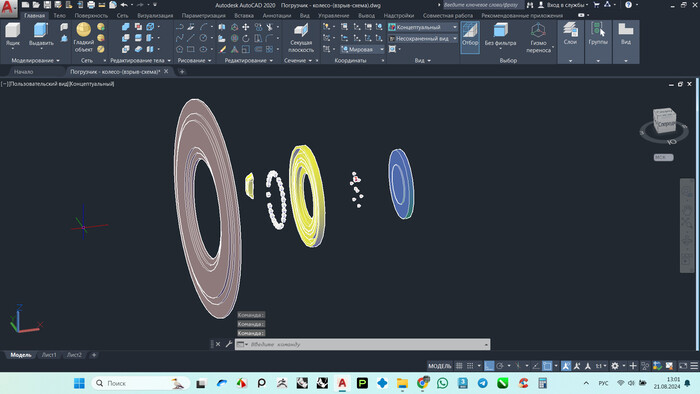This screenshot has width=700, height=394.
Task: Toggle МОДЕЛЬ model space button
Action: point(440,366)
